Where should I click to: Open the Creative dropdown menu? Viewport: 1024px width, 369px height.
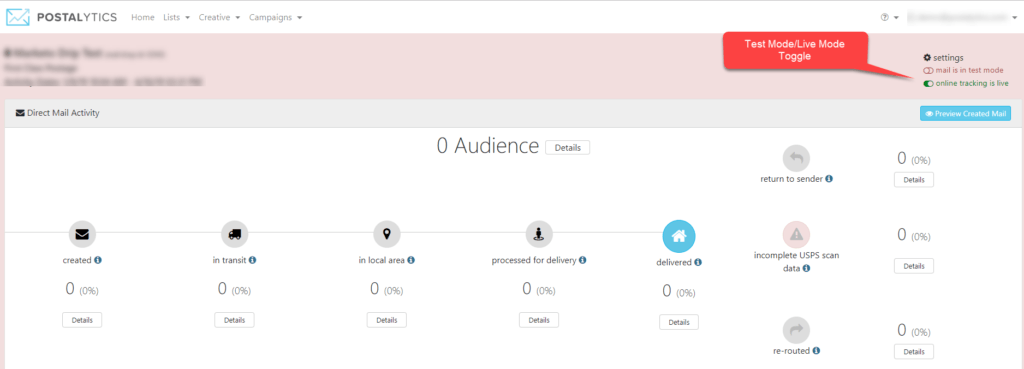tap(219, 18)
